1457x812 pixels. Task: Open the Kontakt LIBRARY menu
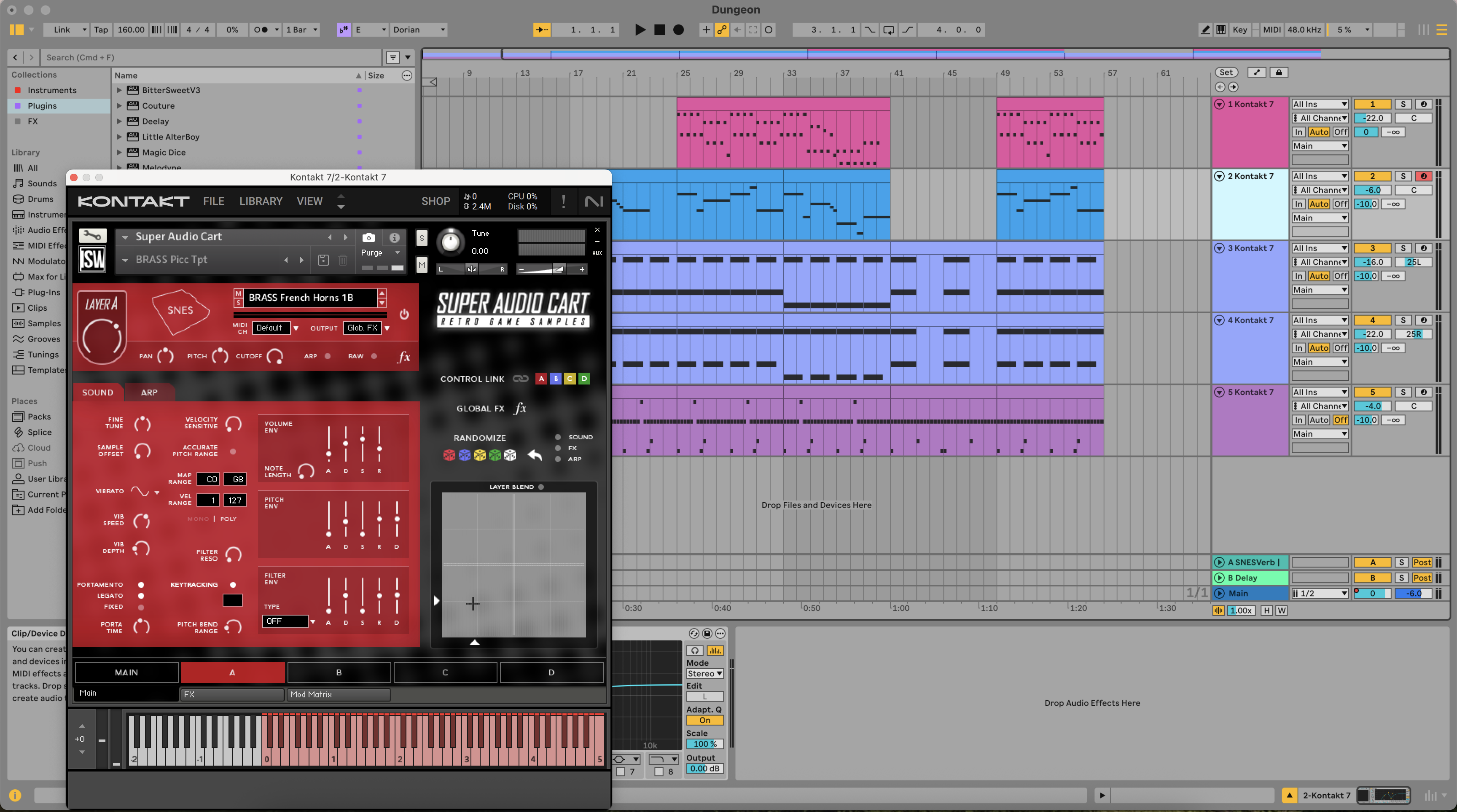(261, 201)
